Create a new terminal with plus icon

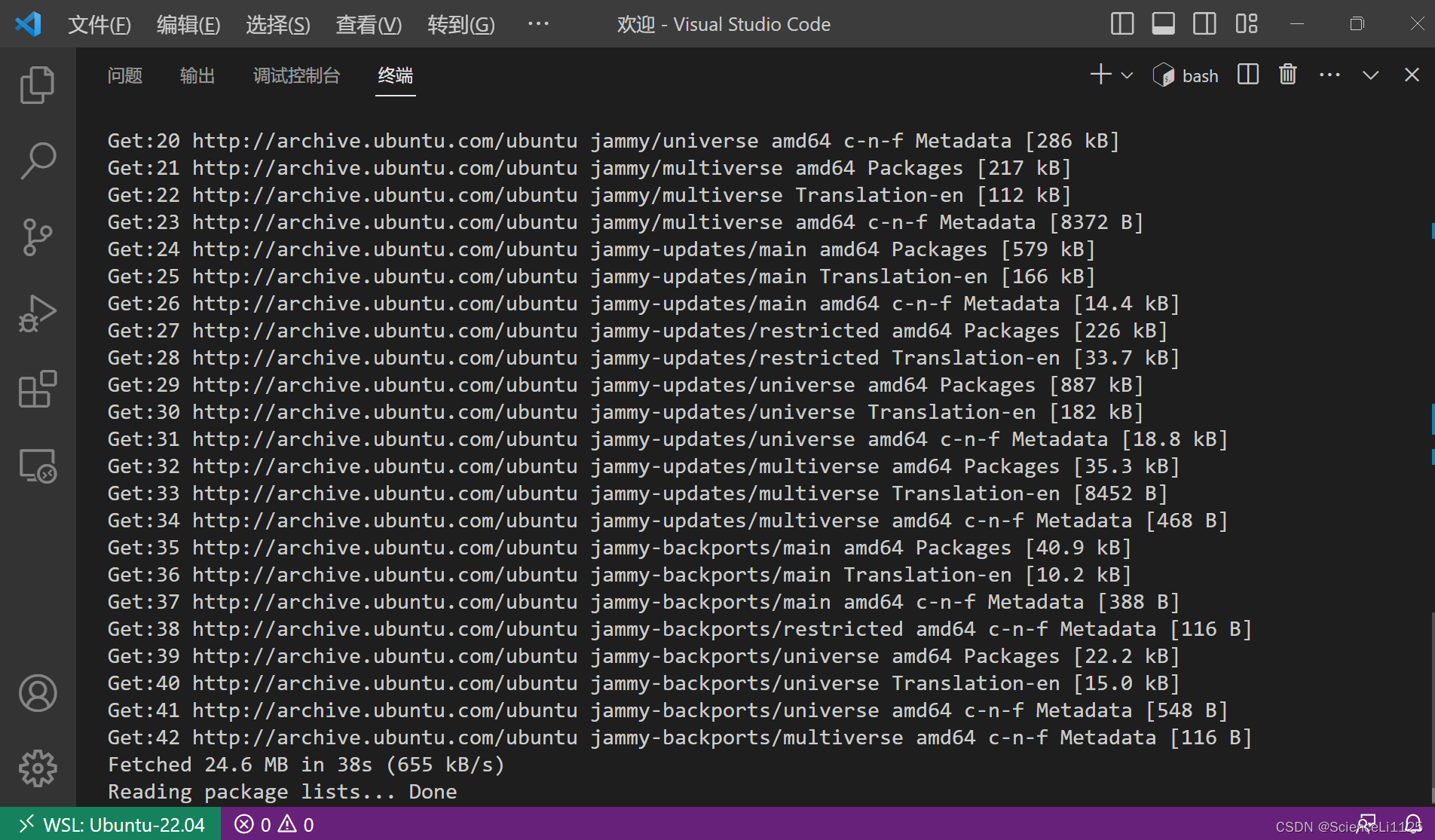tap(1100, 75)
